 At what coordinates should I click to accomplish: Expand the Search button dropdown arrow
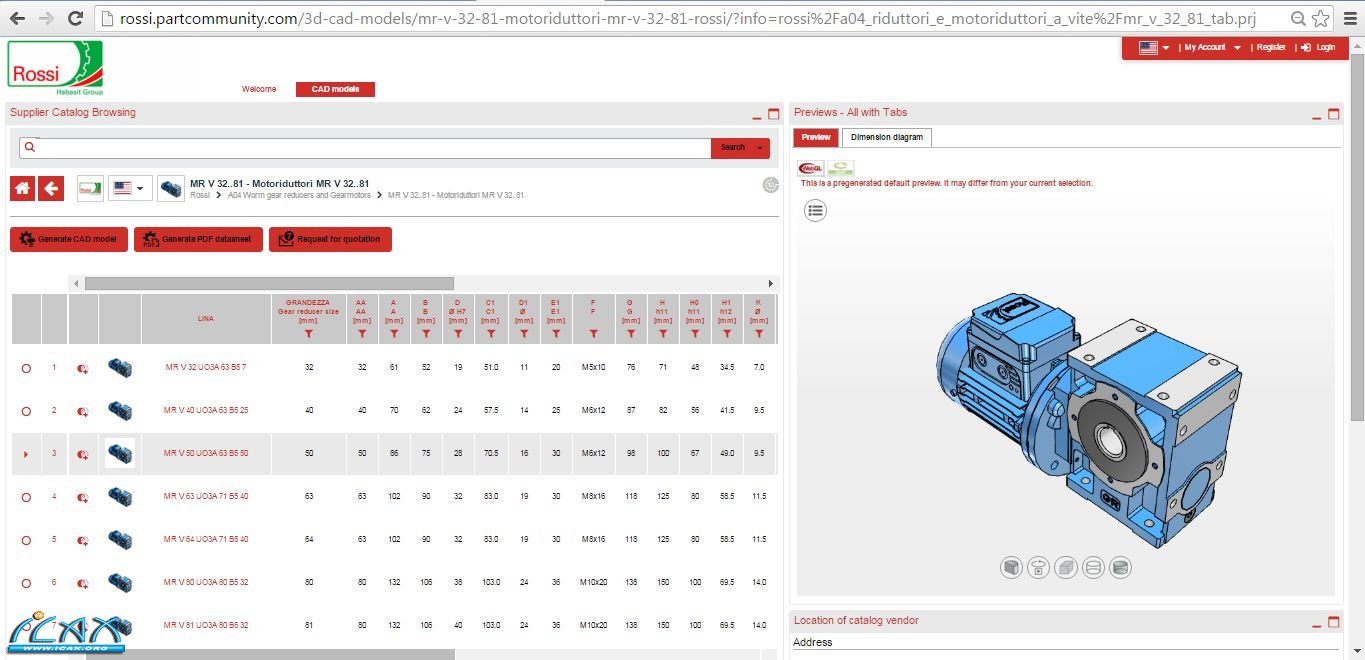761,148
